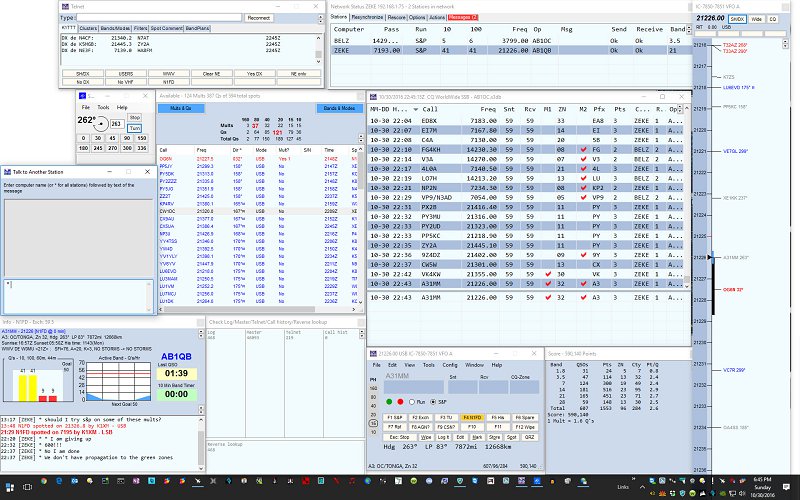Show hidden system tray icons chevron
The image size is (800, 500).
(642, 487)
